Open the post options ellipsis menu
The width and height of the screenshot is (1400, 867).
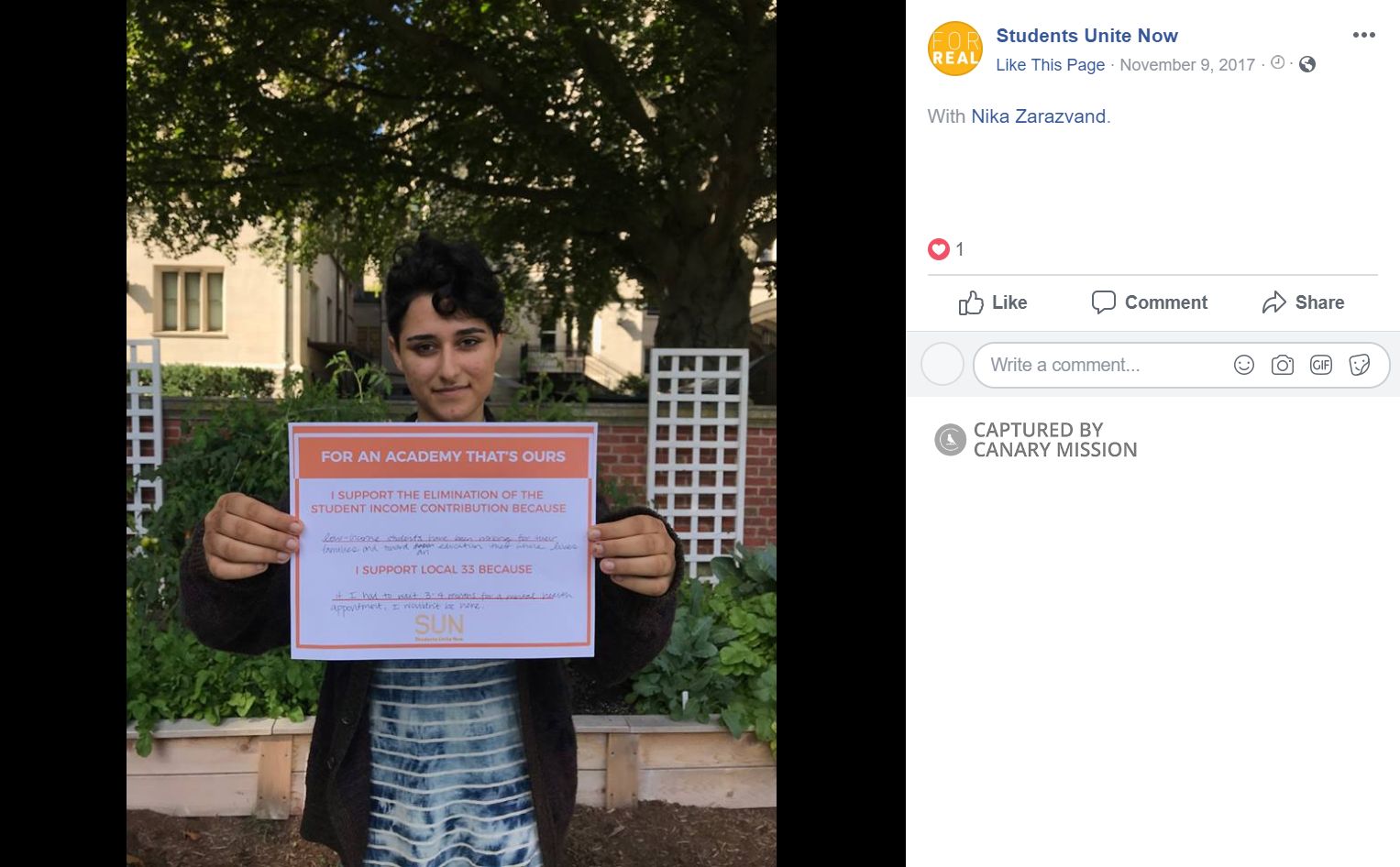(1363, 35)
